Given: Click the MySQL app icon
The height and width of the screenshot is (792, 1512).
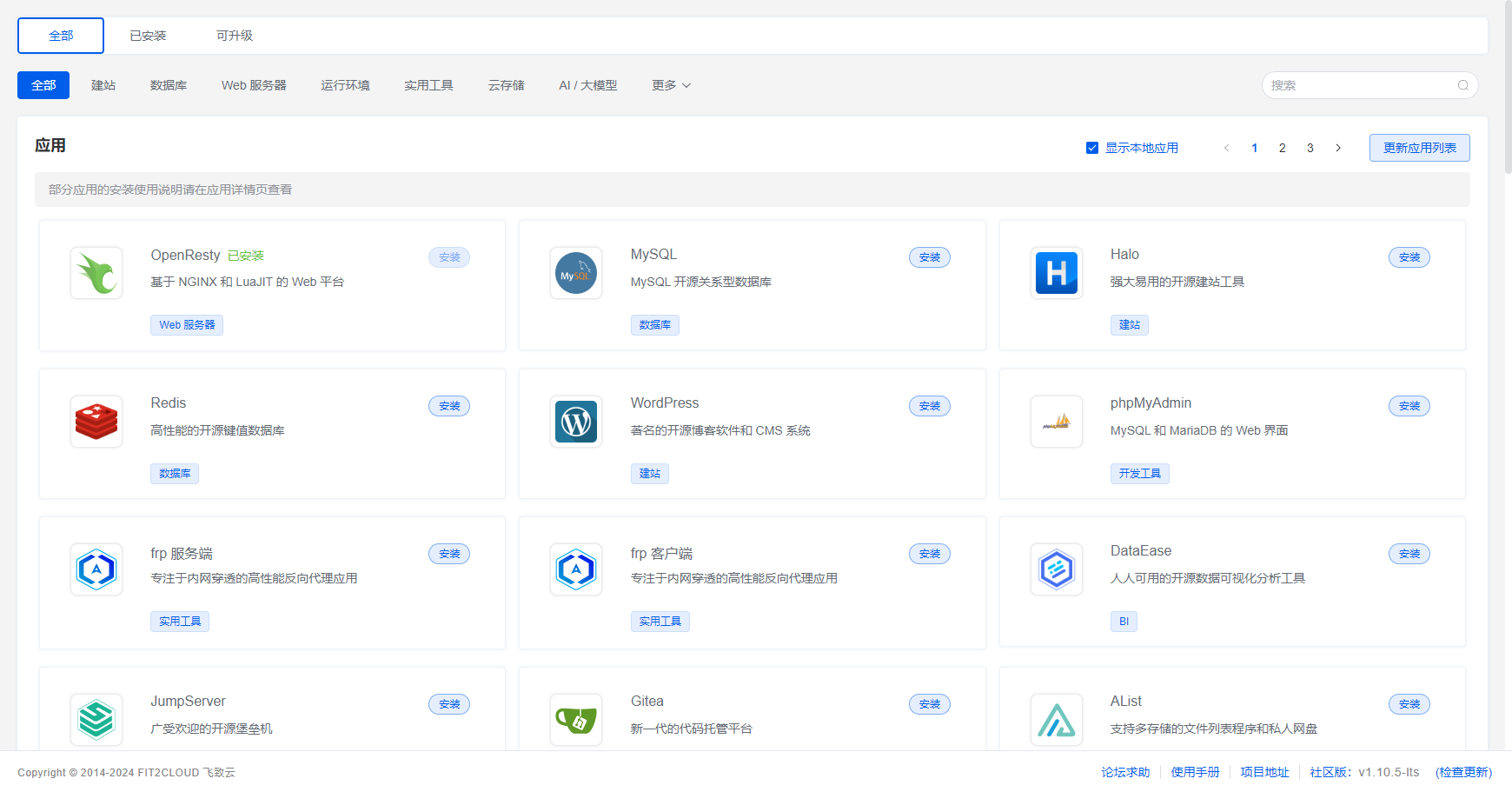Looking at the screenshot, I should [x=576, y=273].
